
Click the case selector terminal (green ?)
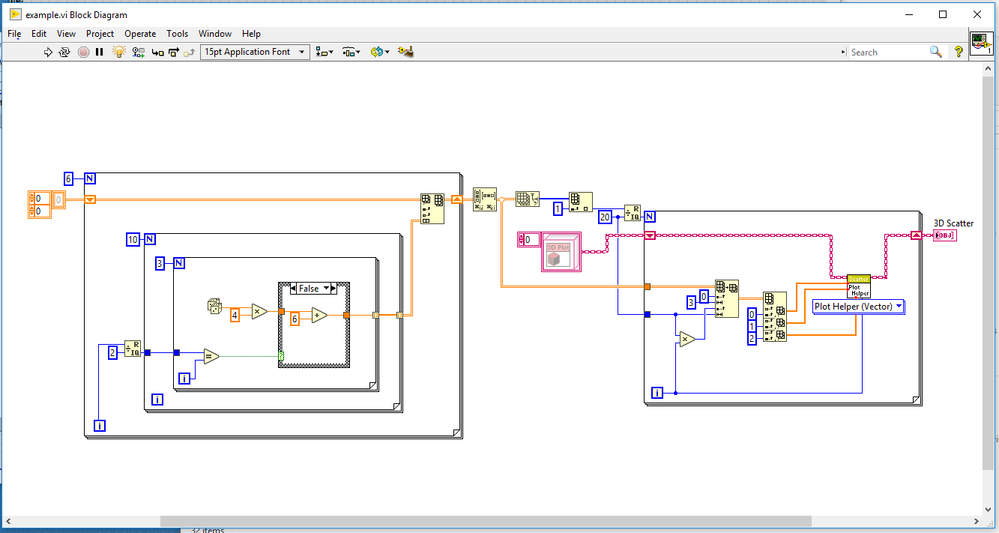281,356
